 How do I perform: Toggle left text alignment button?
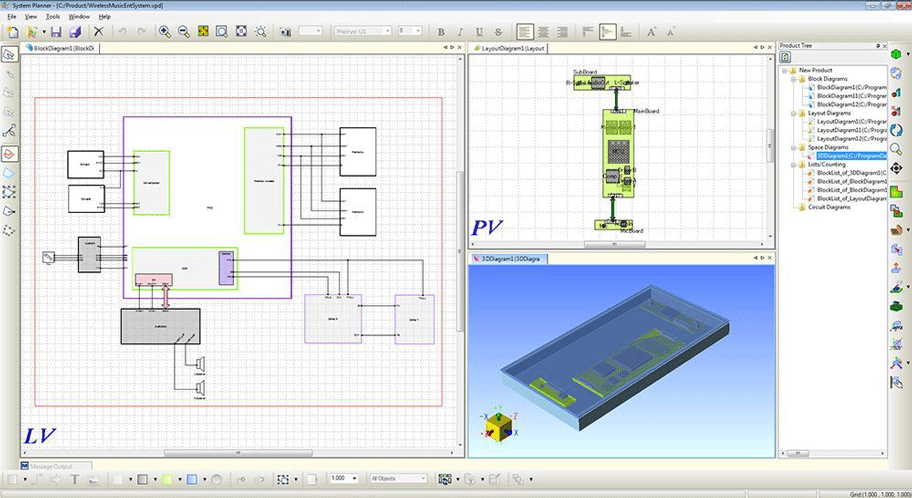526,32
